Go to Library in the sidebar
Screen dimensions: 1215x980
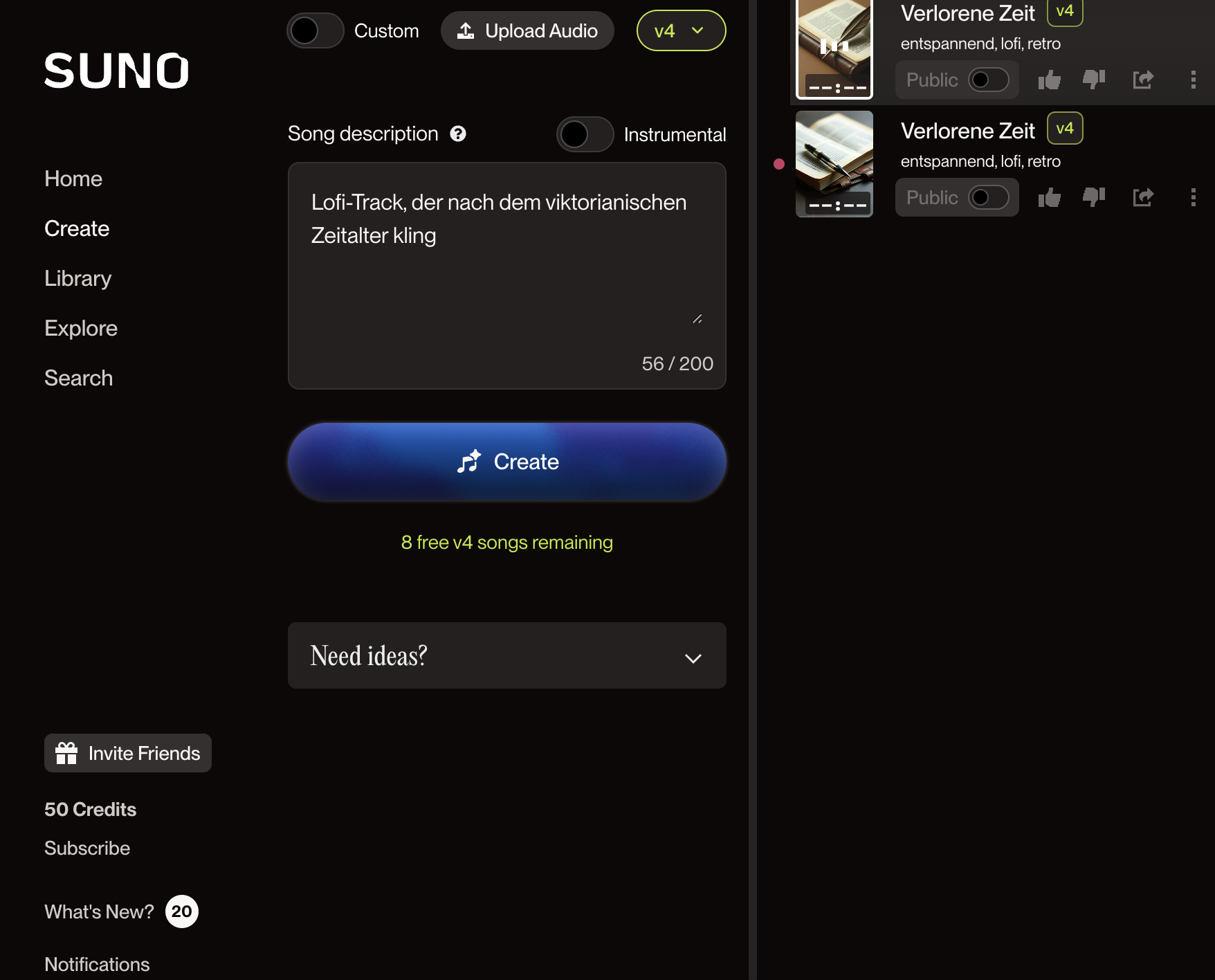coord(78,278)
